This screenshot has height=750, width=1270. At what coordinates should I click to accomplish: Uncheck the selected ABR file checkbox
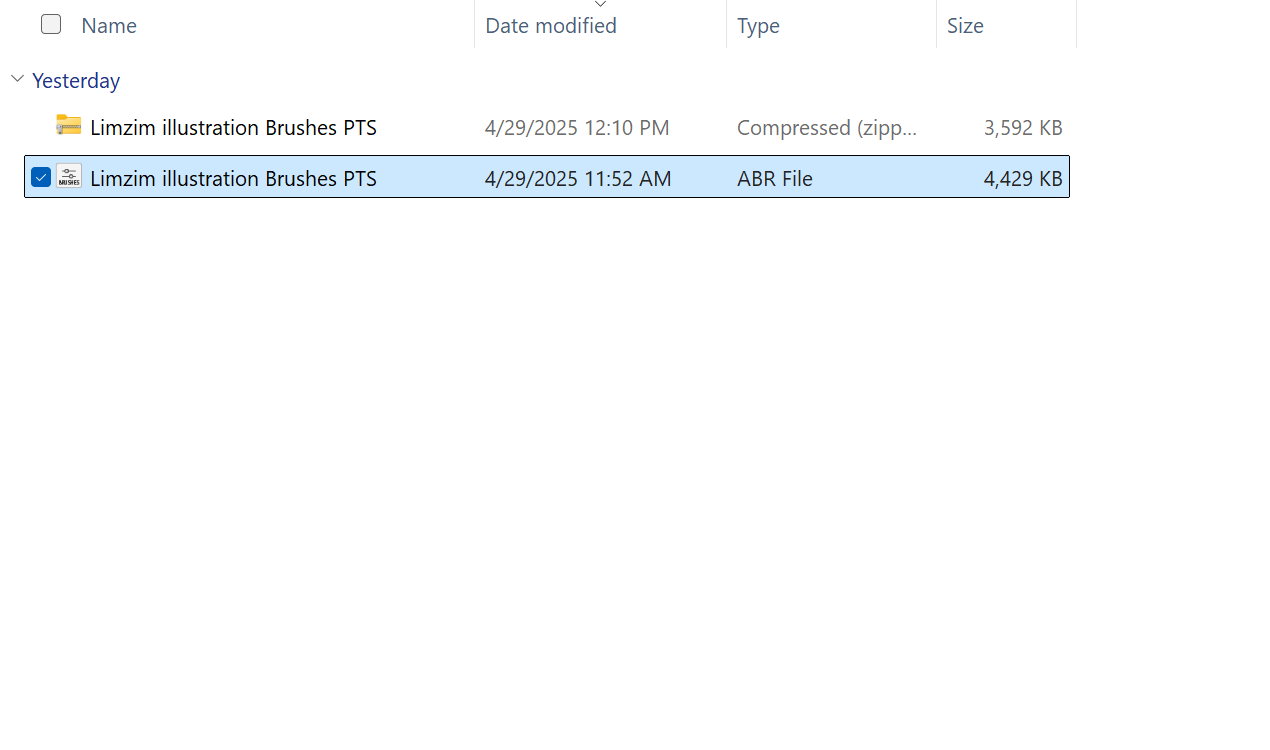coord(41,177)
